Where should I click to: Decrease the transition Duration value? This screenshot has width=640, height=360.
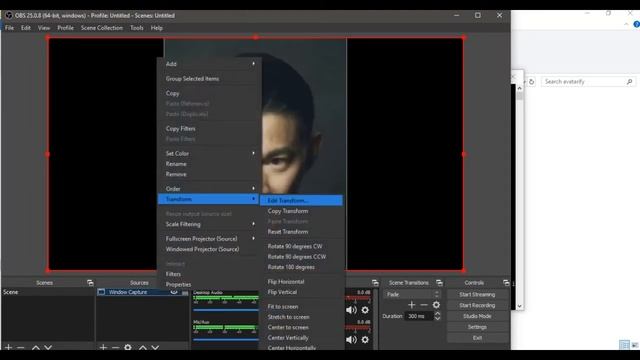438,318
